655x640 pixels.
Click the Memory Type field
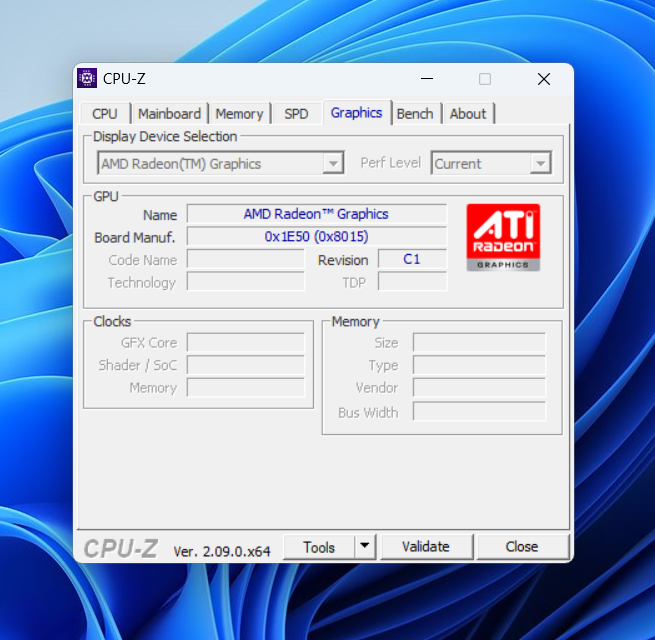click(479, 365)
